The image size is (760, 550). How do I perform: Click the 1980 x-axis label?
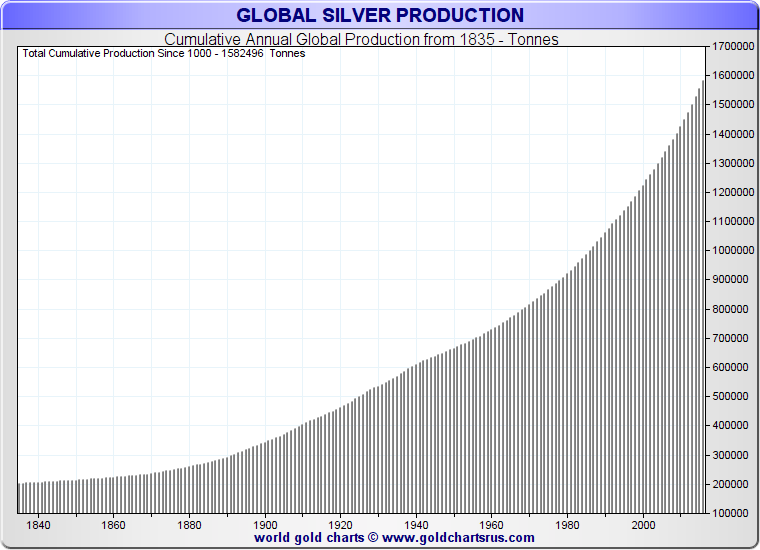(567, 525)
